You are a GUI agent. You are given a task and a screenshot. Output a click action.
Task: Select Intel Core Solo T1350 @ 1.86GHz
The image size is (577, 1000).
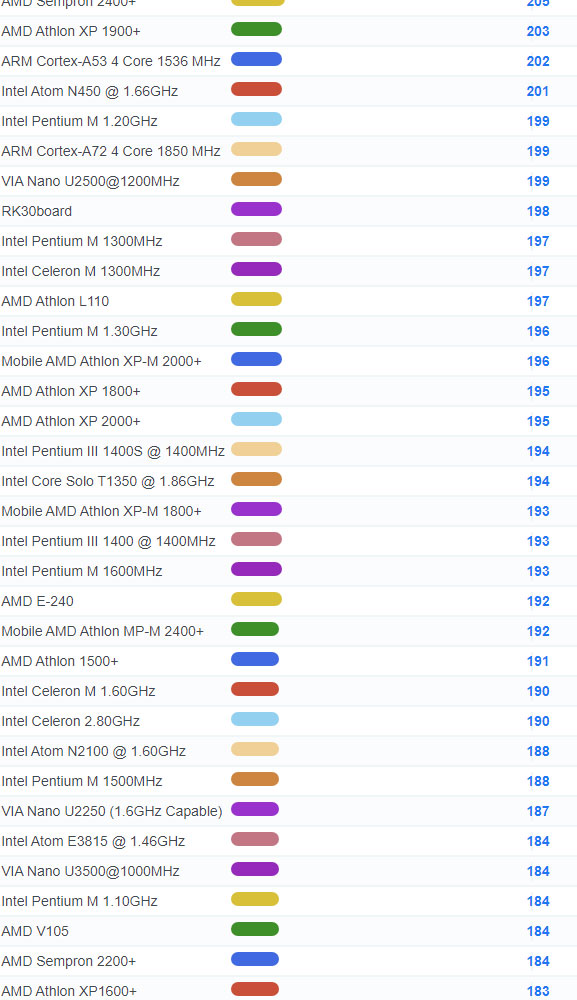(x=108, y=481)
